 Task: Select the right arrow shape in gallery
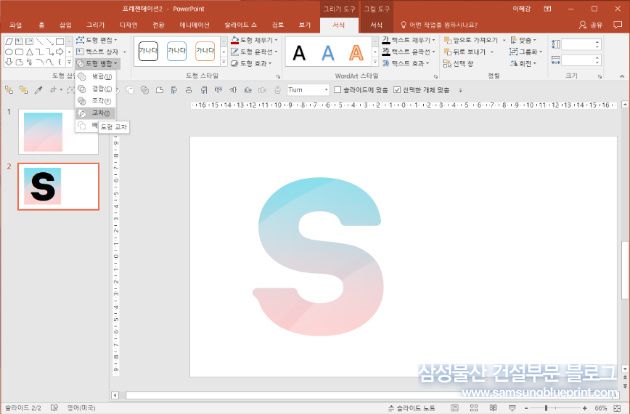pos(60,52)
